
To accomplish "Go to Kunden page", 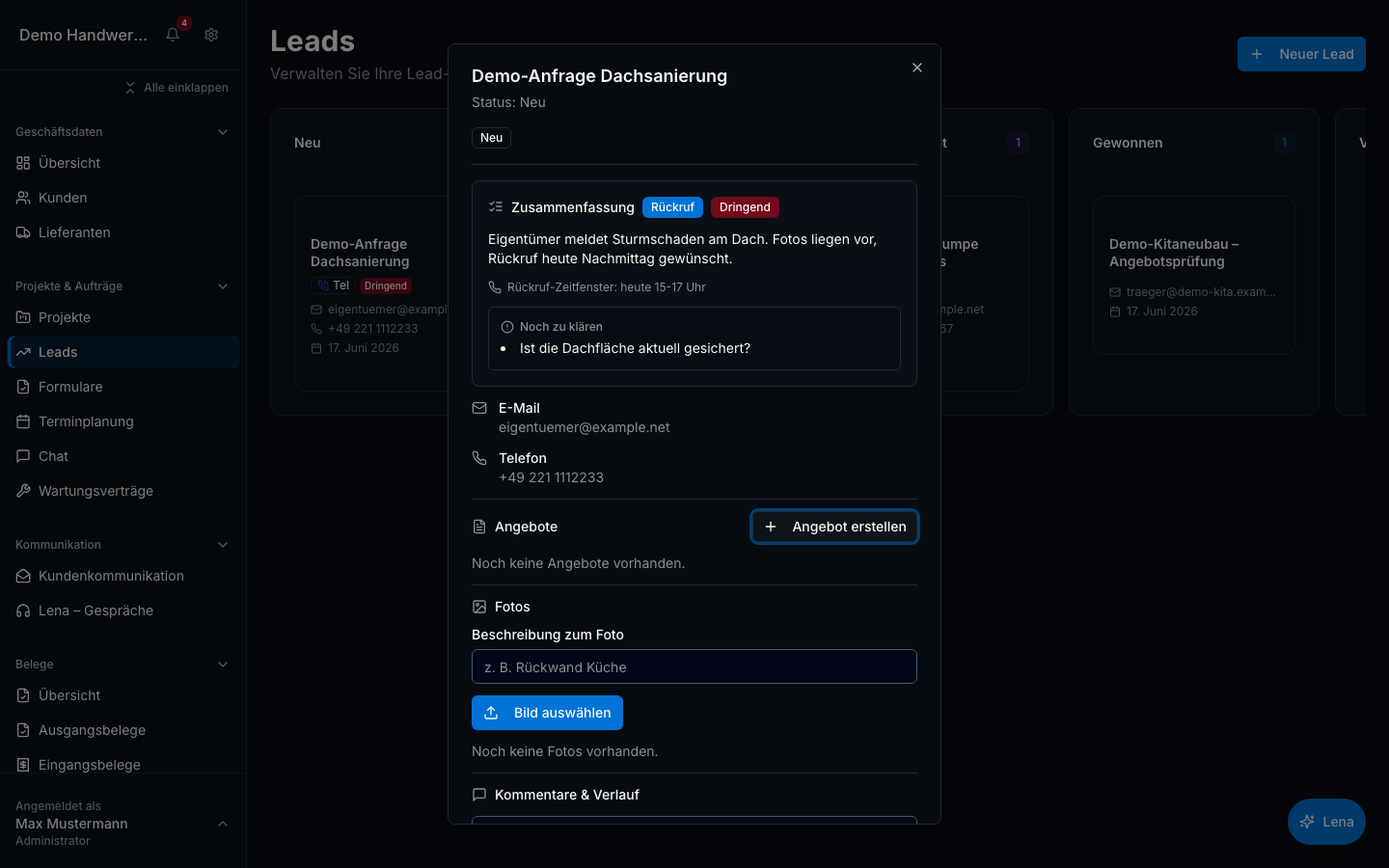I will (123, 198).
